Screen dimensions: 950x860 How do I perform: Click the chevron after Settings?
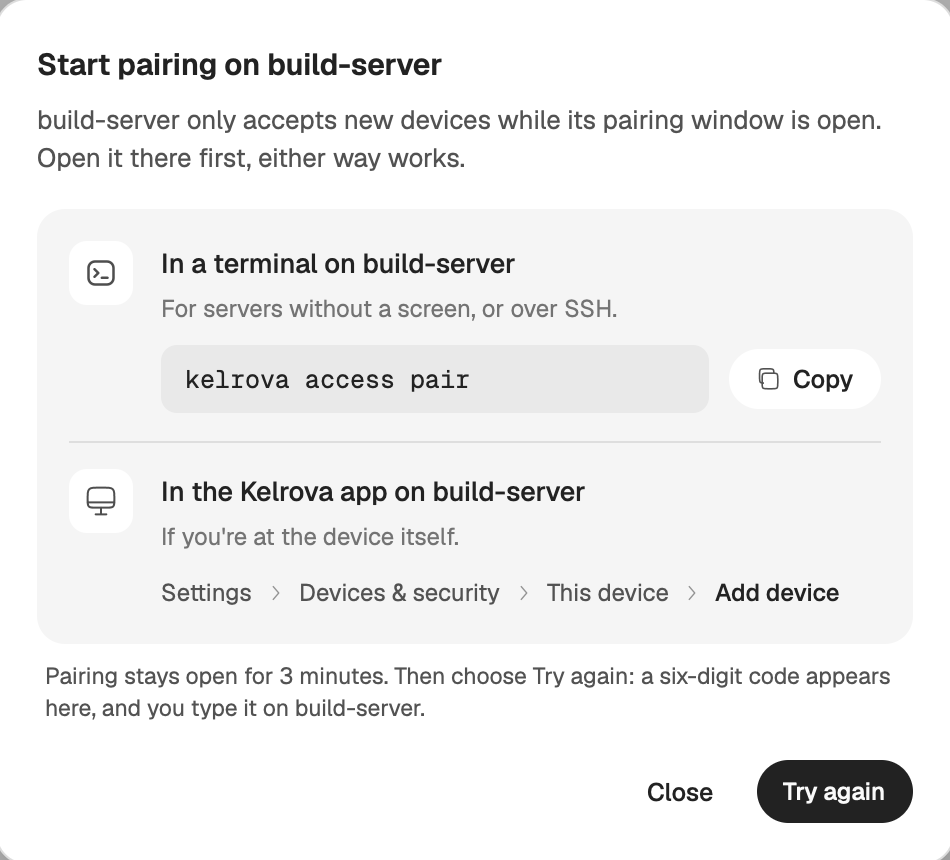(276, 593)
